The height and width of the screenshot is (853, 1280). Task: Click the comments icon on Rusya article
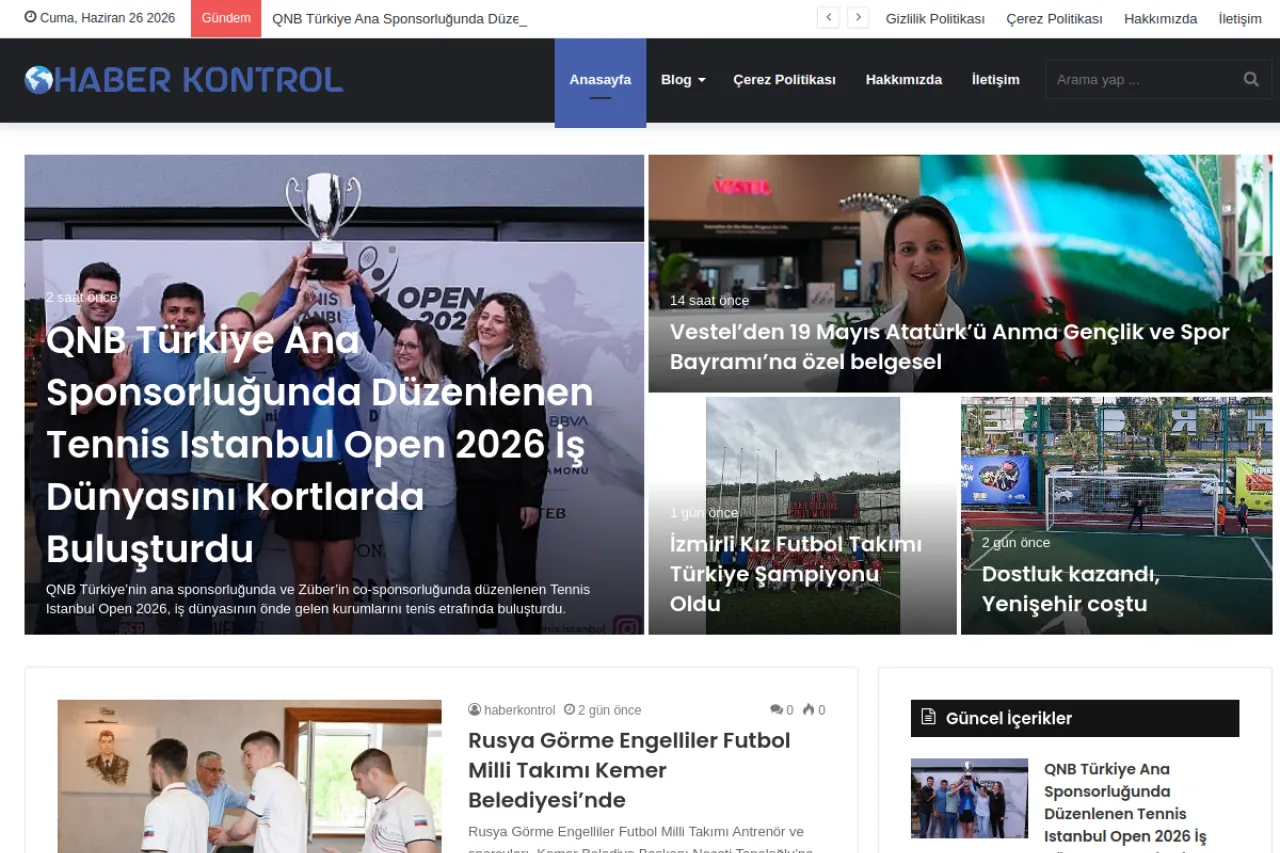[776, 710]
